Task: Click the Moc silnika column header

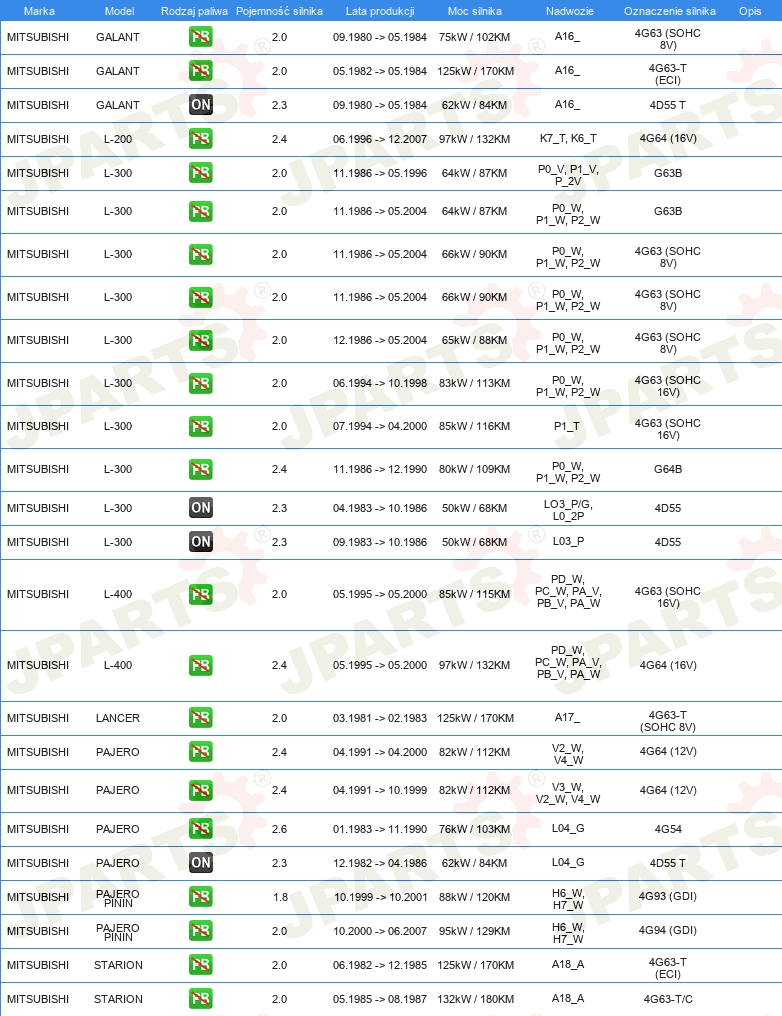Action: [474, 11]
